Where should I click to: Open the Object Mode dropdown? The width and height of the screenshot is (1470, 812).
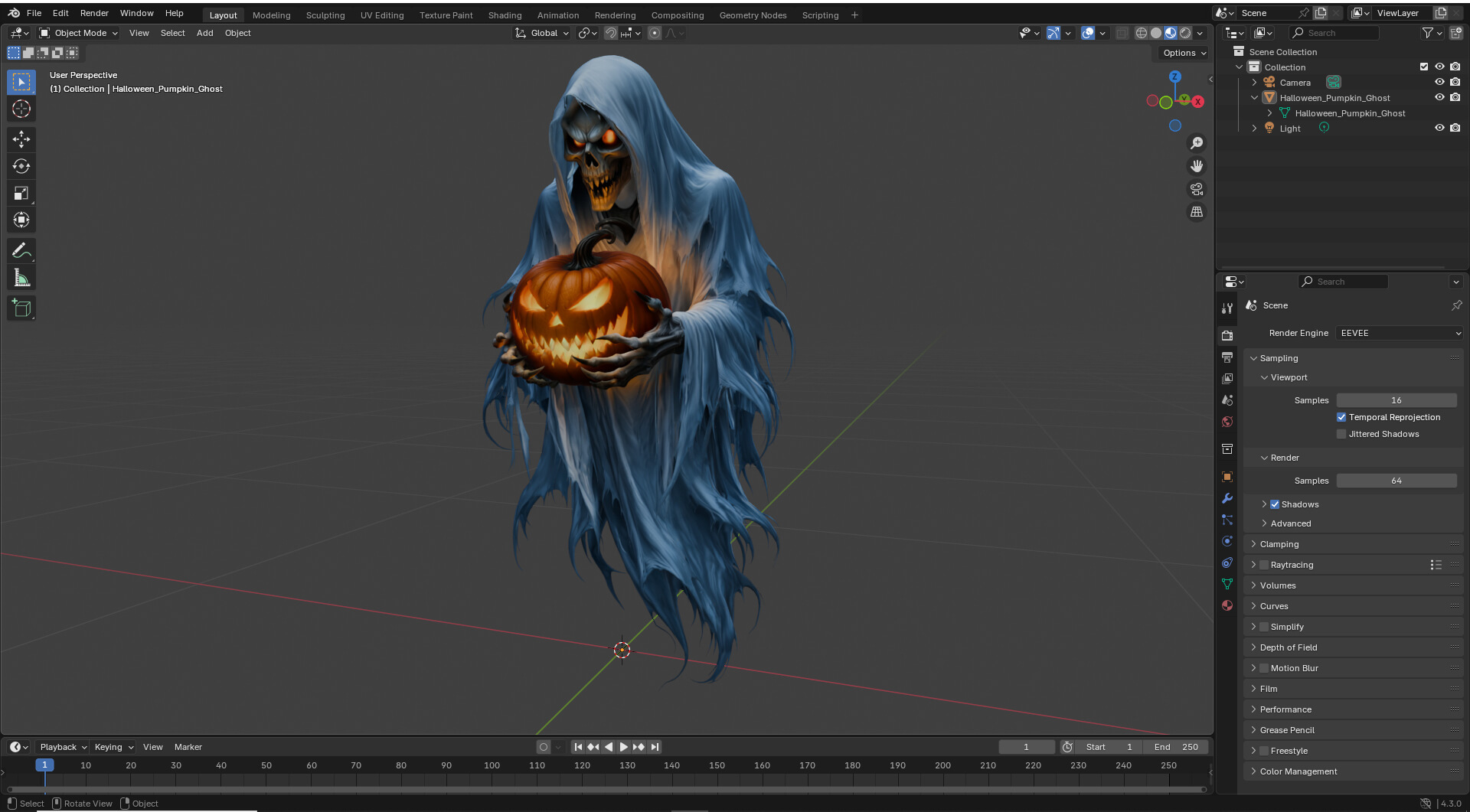pos(79,33)
